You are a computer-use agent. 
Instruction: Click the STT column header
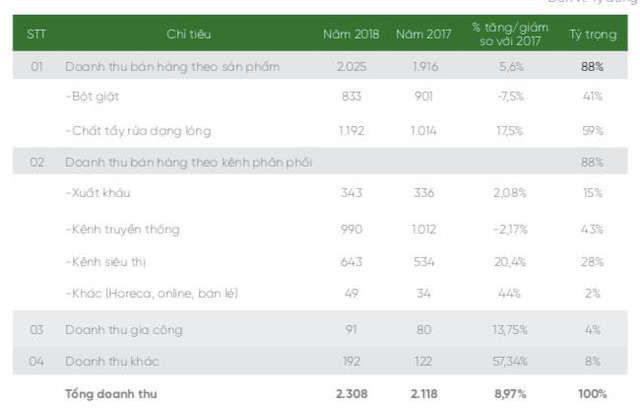37,35
